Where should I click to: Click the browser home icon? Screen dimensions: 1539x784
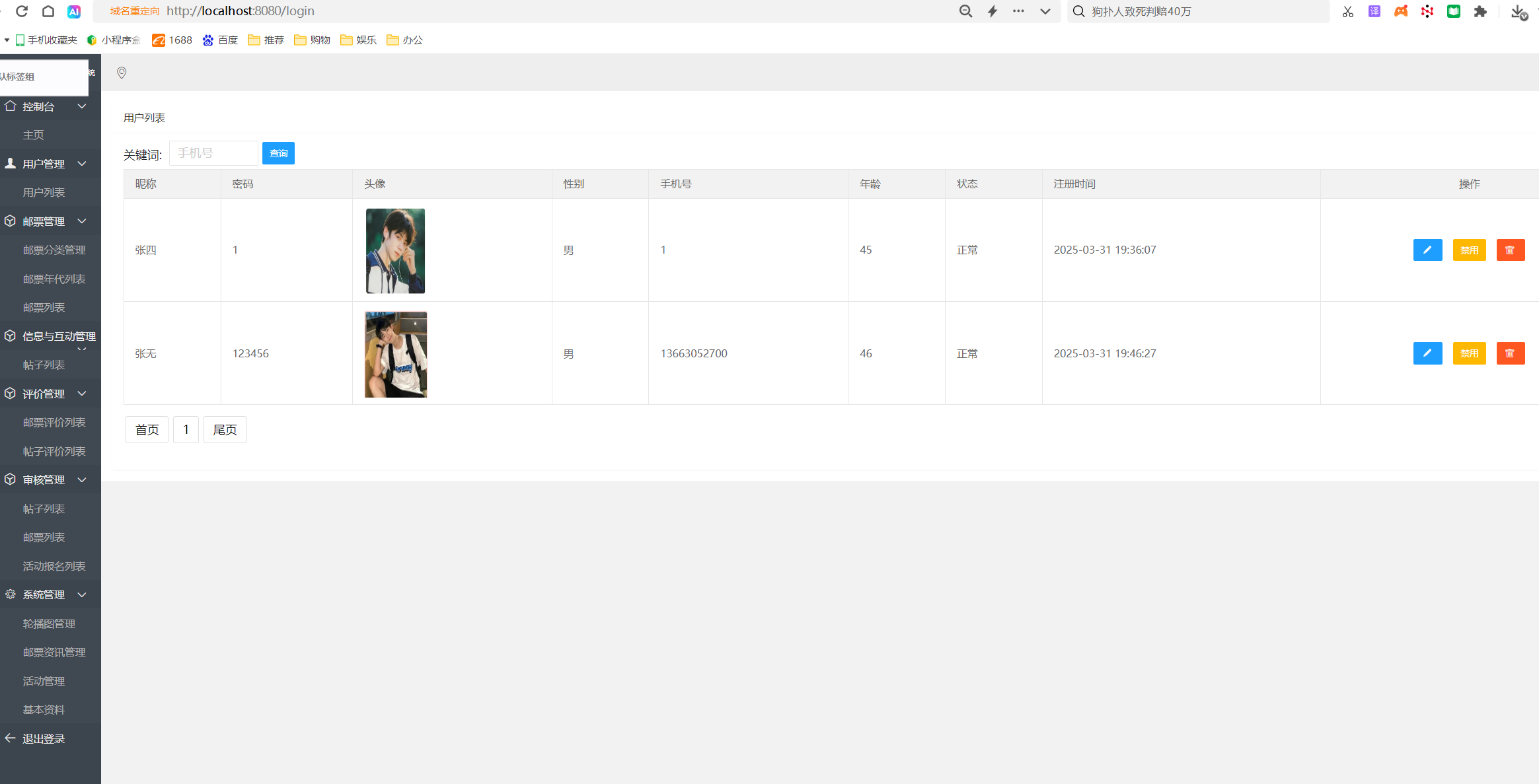click(x=48, y=11)
